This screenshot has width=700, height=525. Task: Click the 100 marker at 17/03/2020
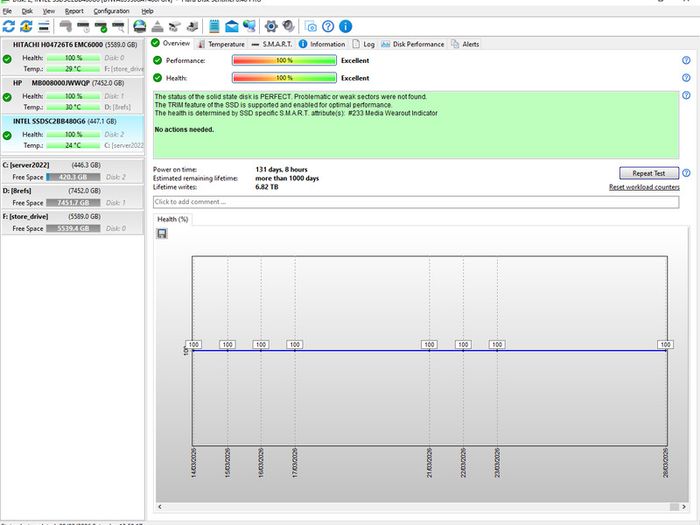point(295,344)
